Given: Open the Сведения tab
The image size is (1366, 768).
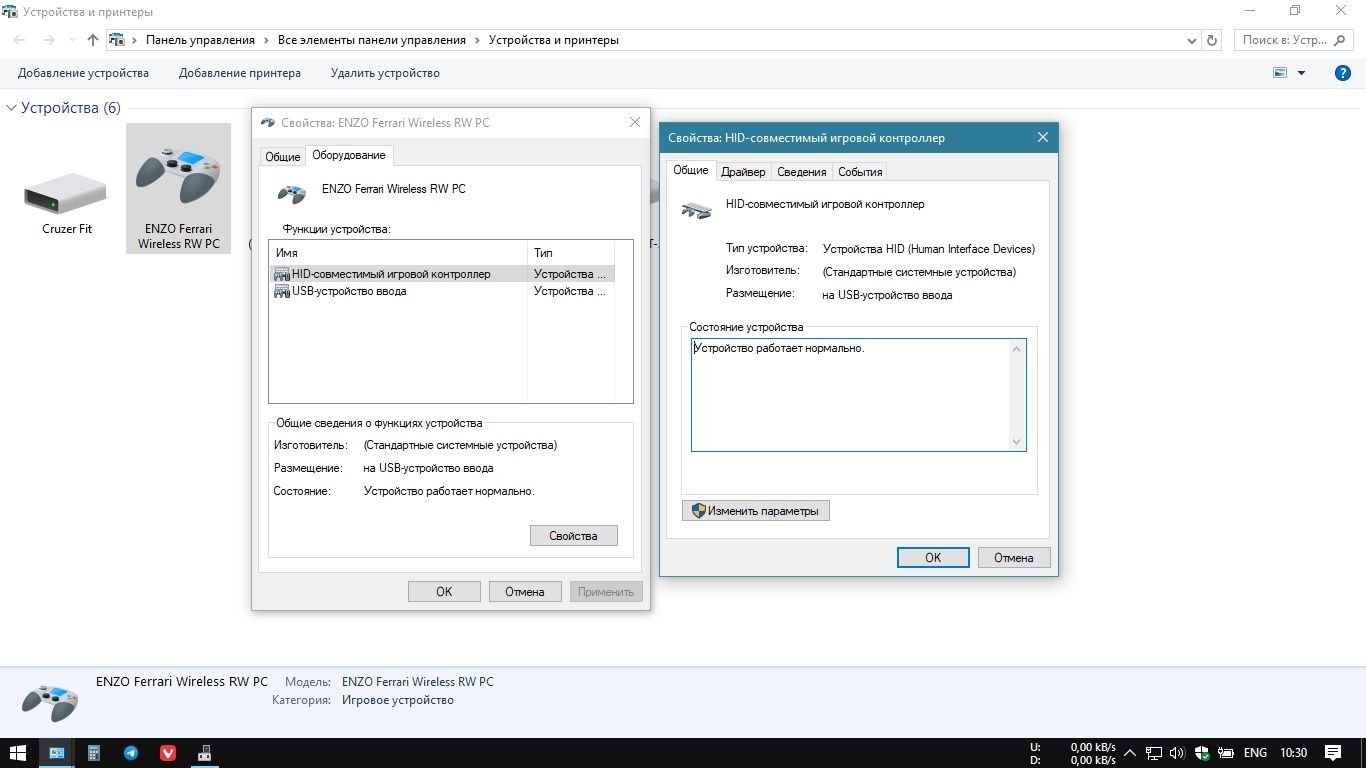Looking at the screenshot, I should (802, 172).
